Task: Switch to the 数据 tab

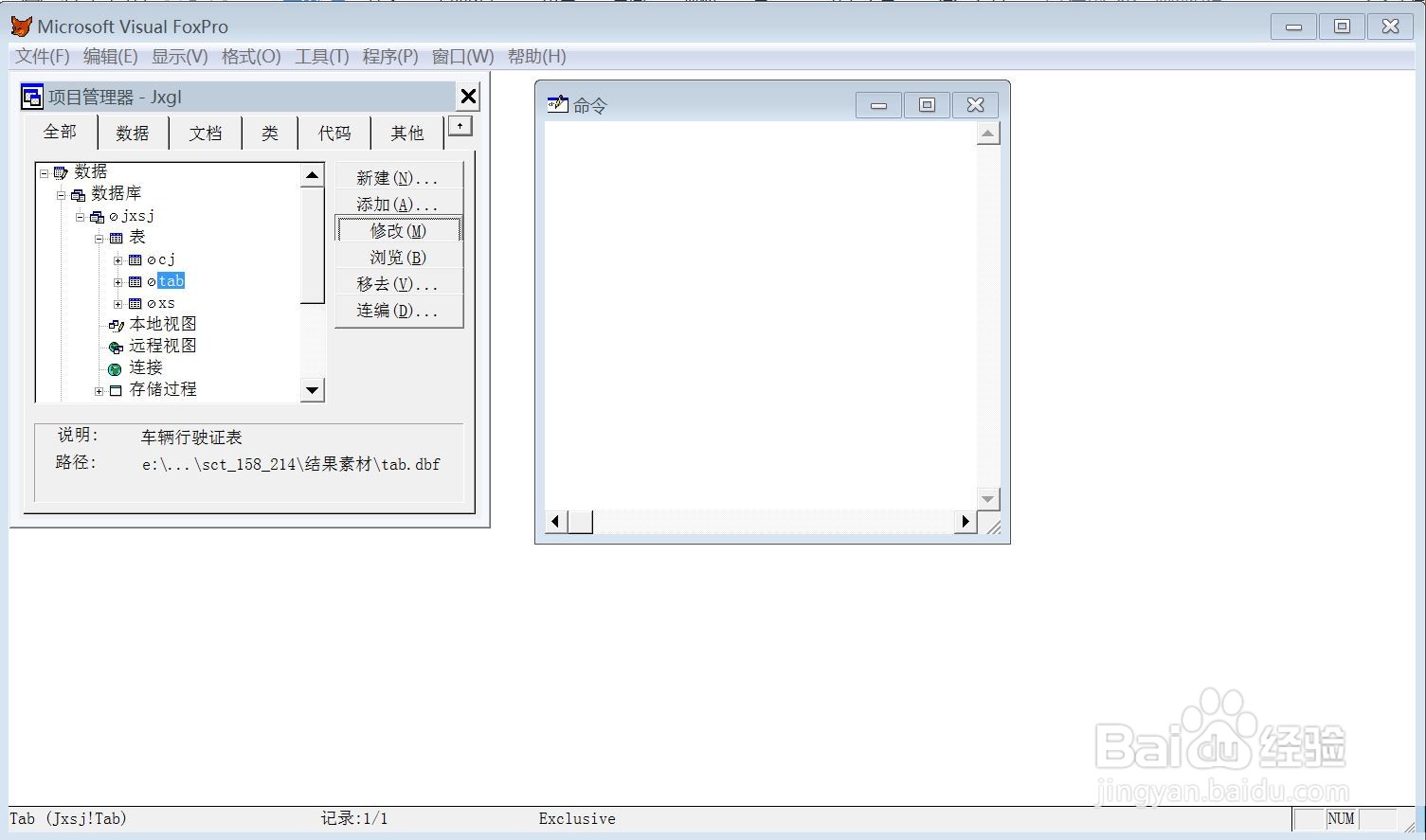Action: [133, 134]
